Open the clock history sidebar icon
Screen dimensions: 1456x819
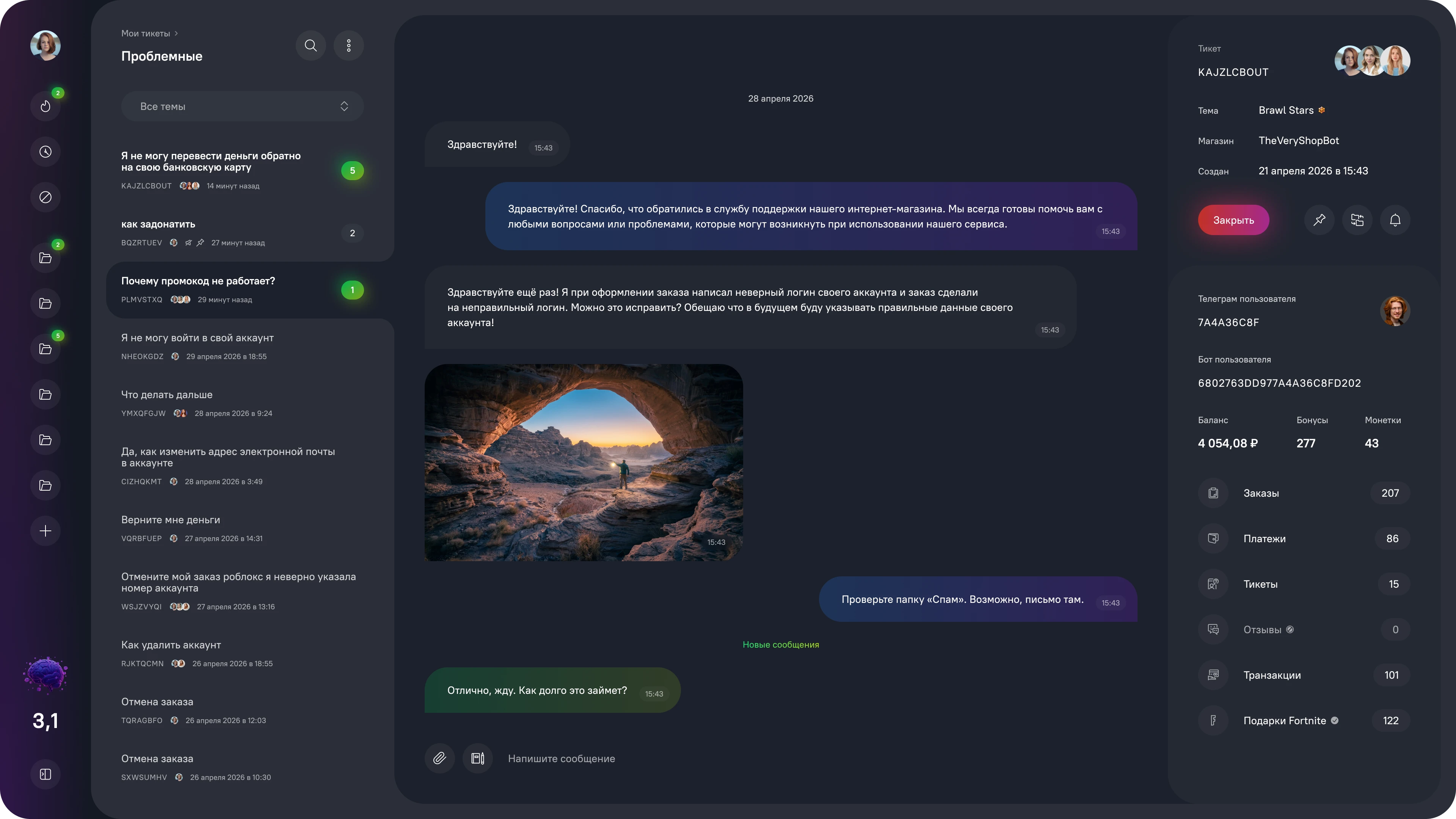pyautogui.click(x=45, y=152)
